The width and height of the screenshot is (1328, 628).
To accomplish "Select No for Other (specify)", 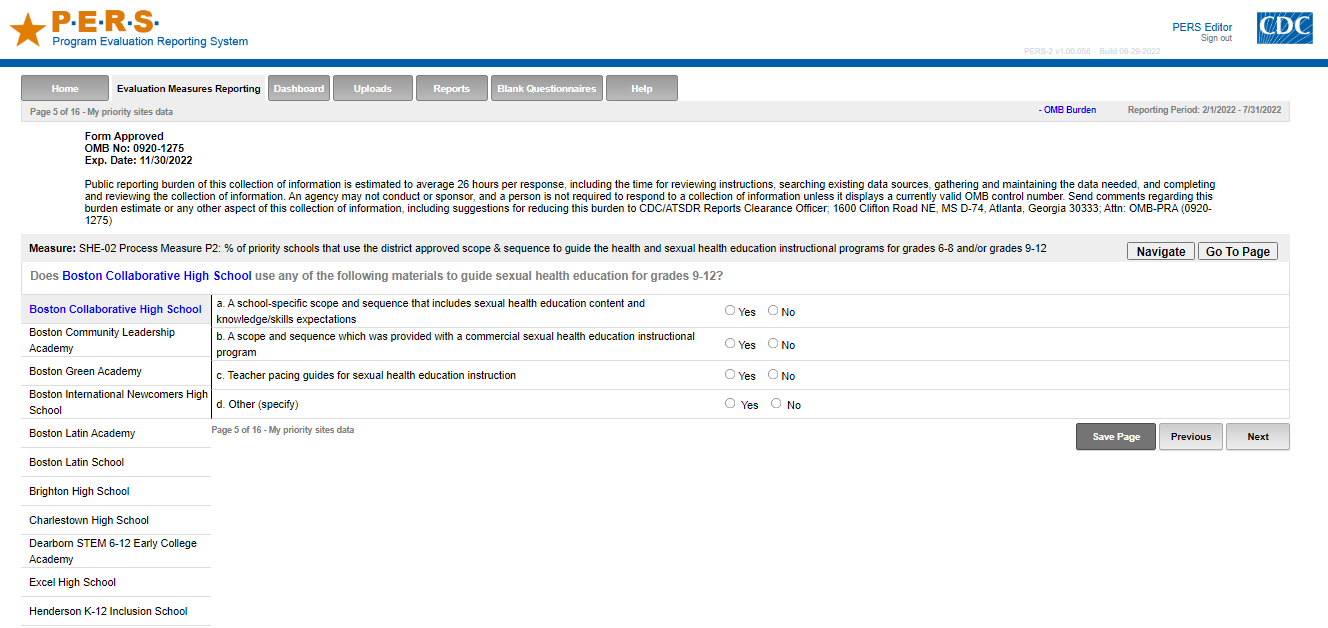I will [x=776, y=404].
